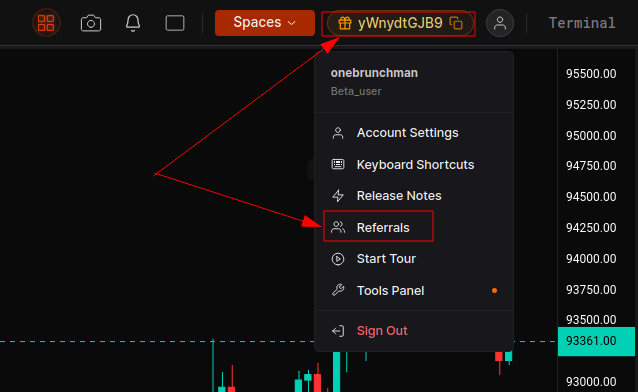Click the Beta_user label
This screenshot has height=392, width=638.
tap(356, 91)
